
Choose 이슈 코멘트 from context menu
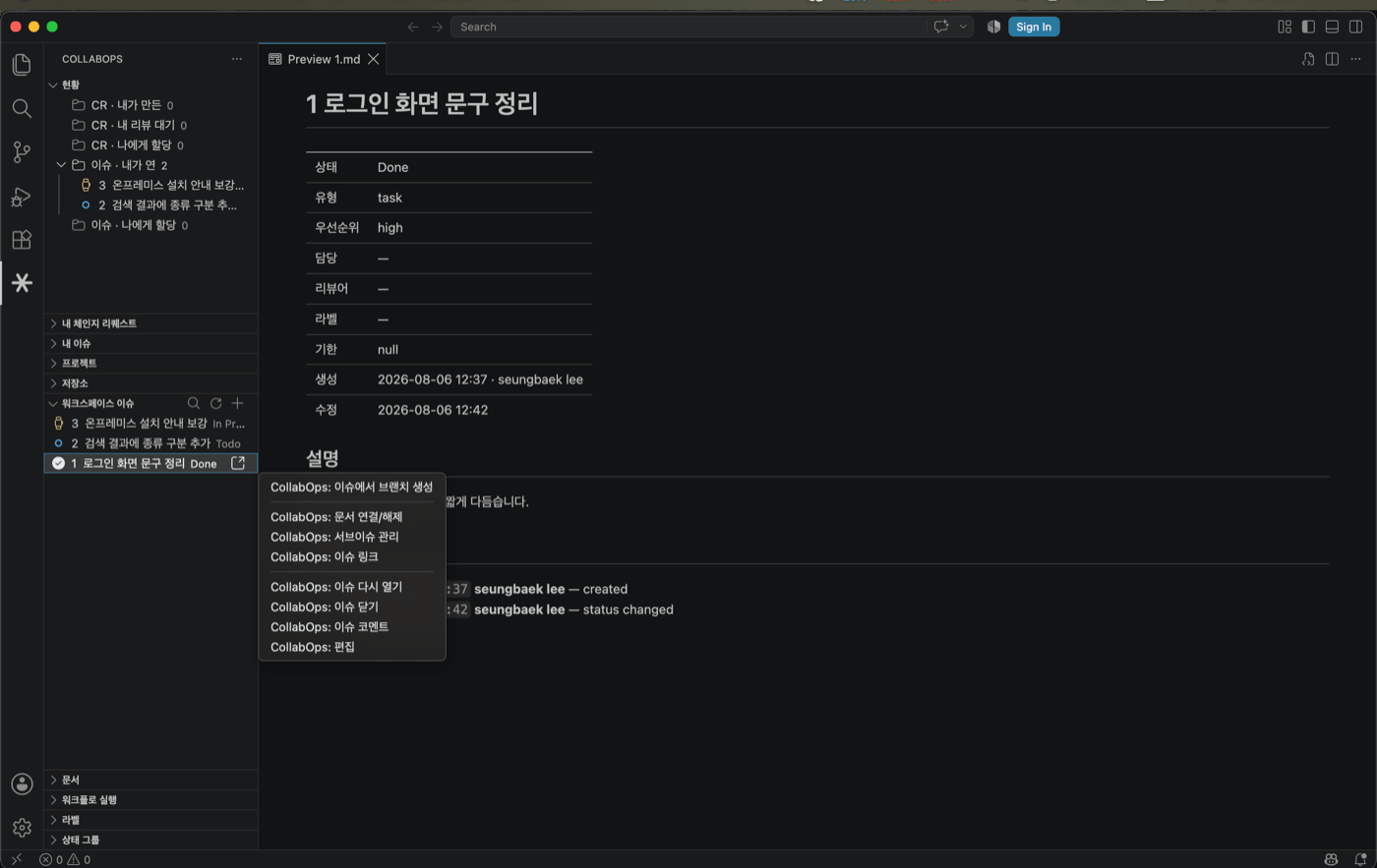(x=352, y=627)
